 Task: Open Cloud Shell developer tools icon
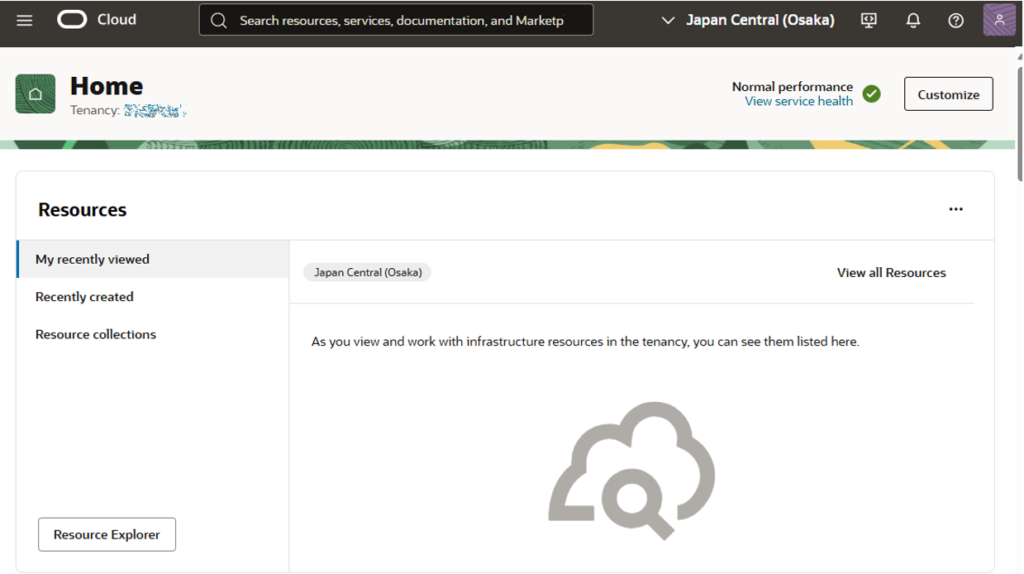tap(869, 20)
